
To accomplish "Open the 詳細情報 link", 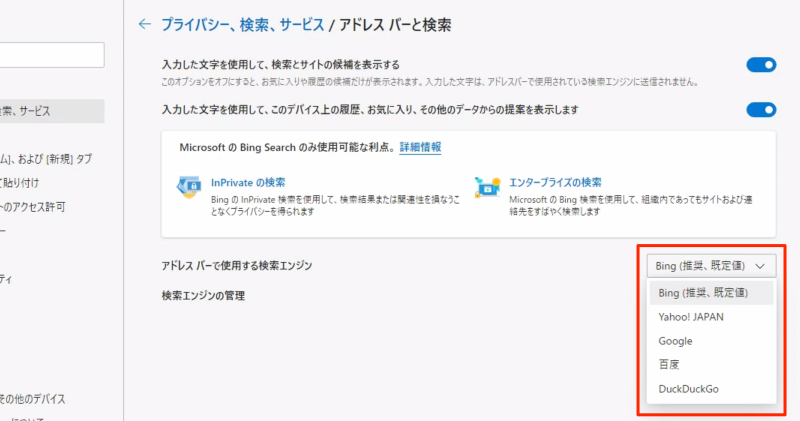I will (420, 147).
